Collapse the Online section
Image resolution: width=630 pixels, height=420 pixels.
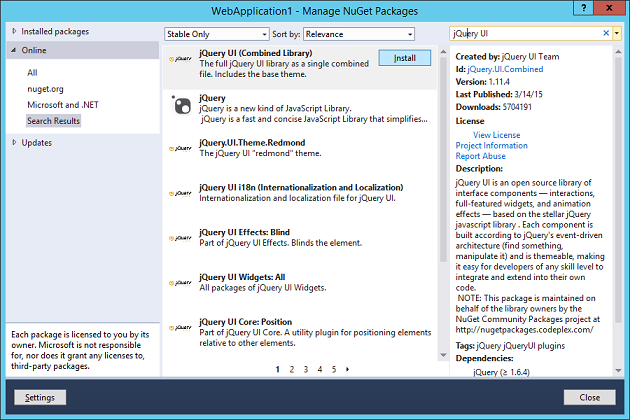[14, 50]
